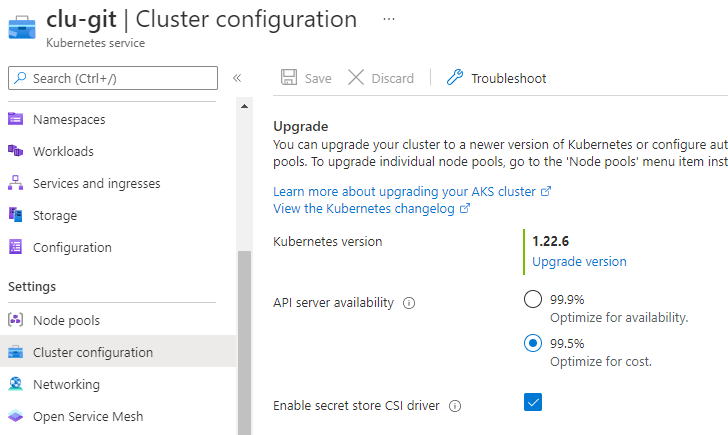Click the Storage sidebar icon
The height and width of the screenshot is (435, 728).
coord(15,215)
